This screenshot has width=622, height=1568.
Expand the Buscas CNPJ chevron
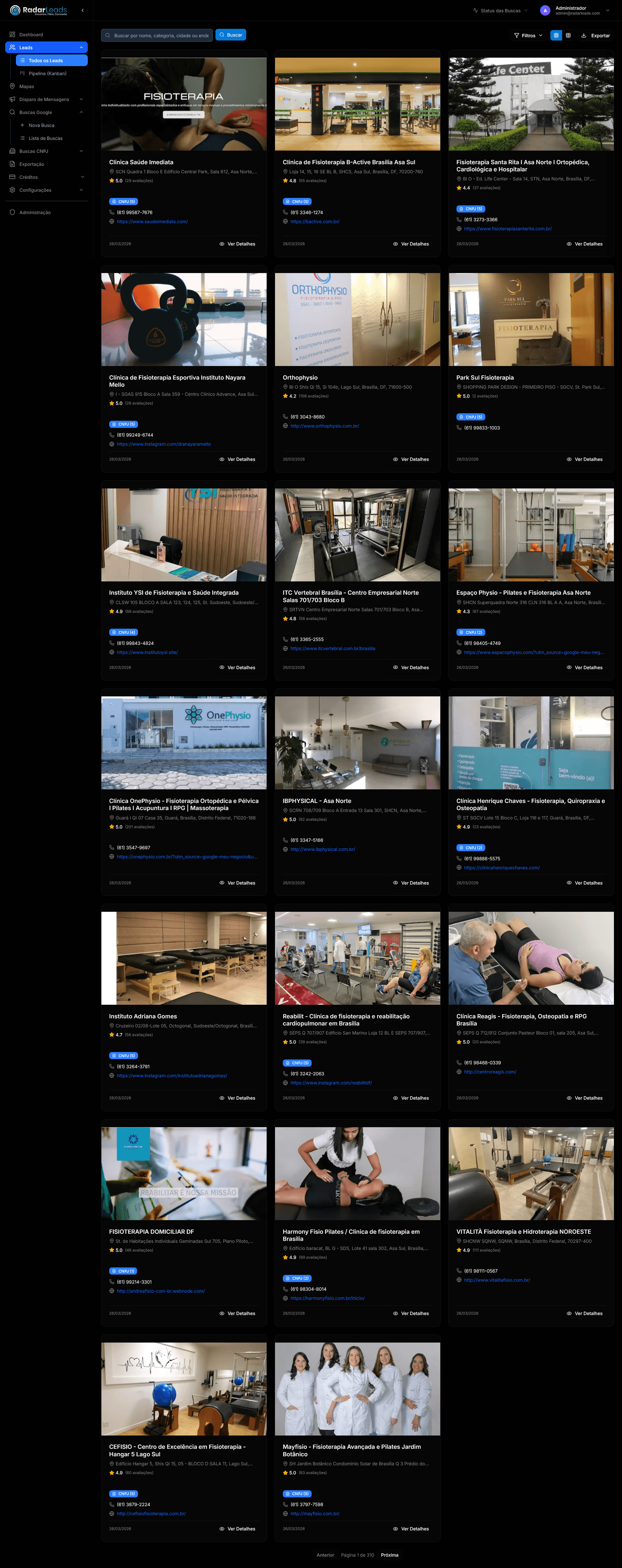[81, 151]
